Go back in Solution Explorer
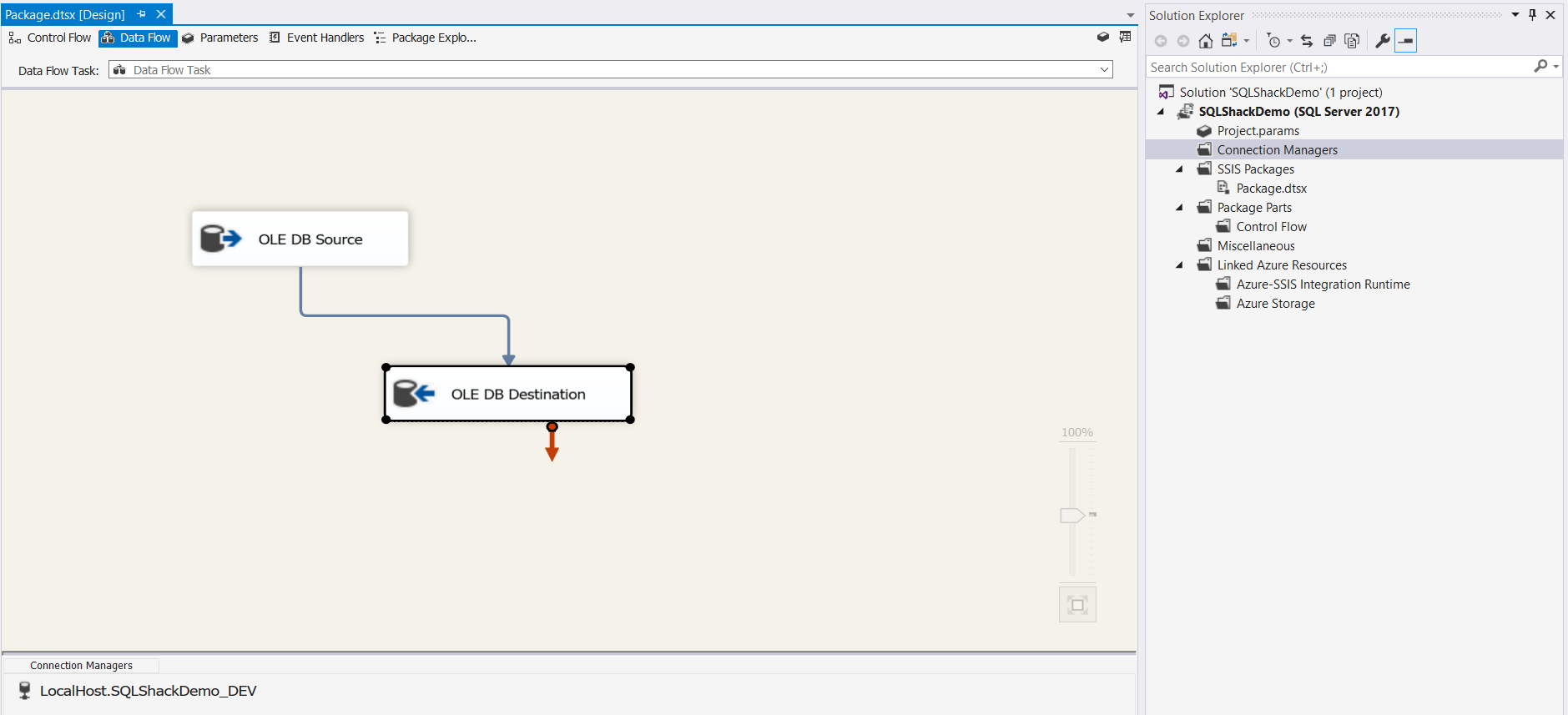The width and height of the screenshot is (1568, 715). click(1161, 41)
